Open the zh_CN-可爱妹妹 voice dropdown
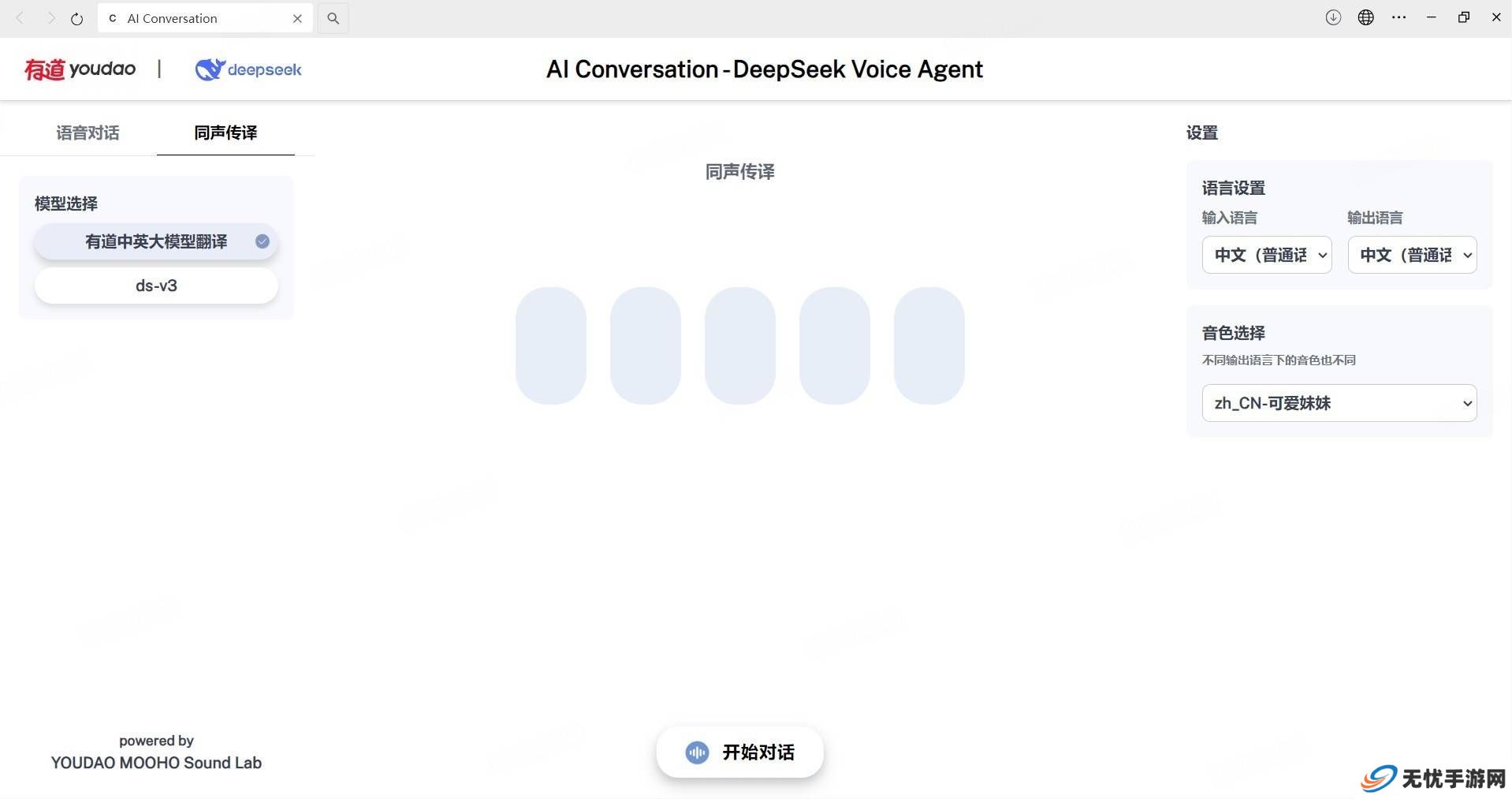 pos(1339,403)
